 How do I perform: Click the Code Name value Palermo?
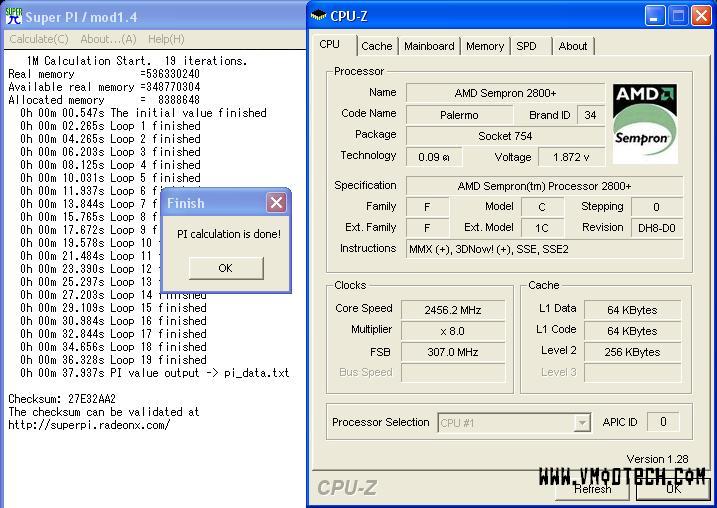[459, 115]
